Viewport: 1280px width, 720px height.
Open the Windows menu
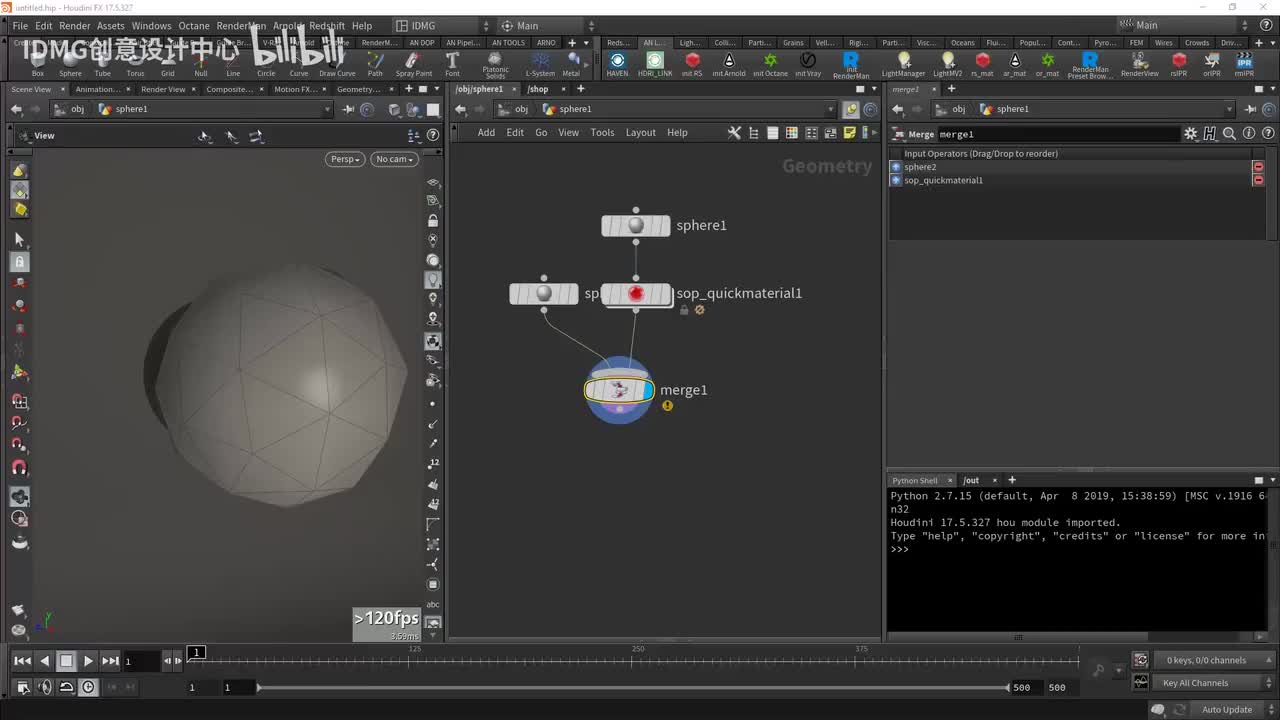click(x=151, y=26)
